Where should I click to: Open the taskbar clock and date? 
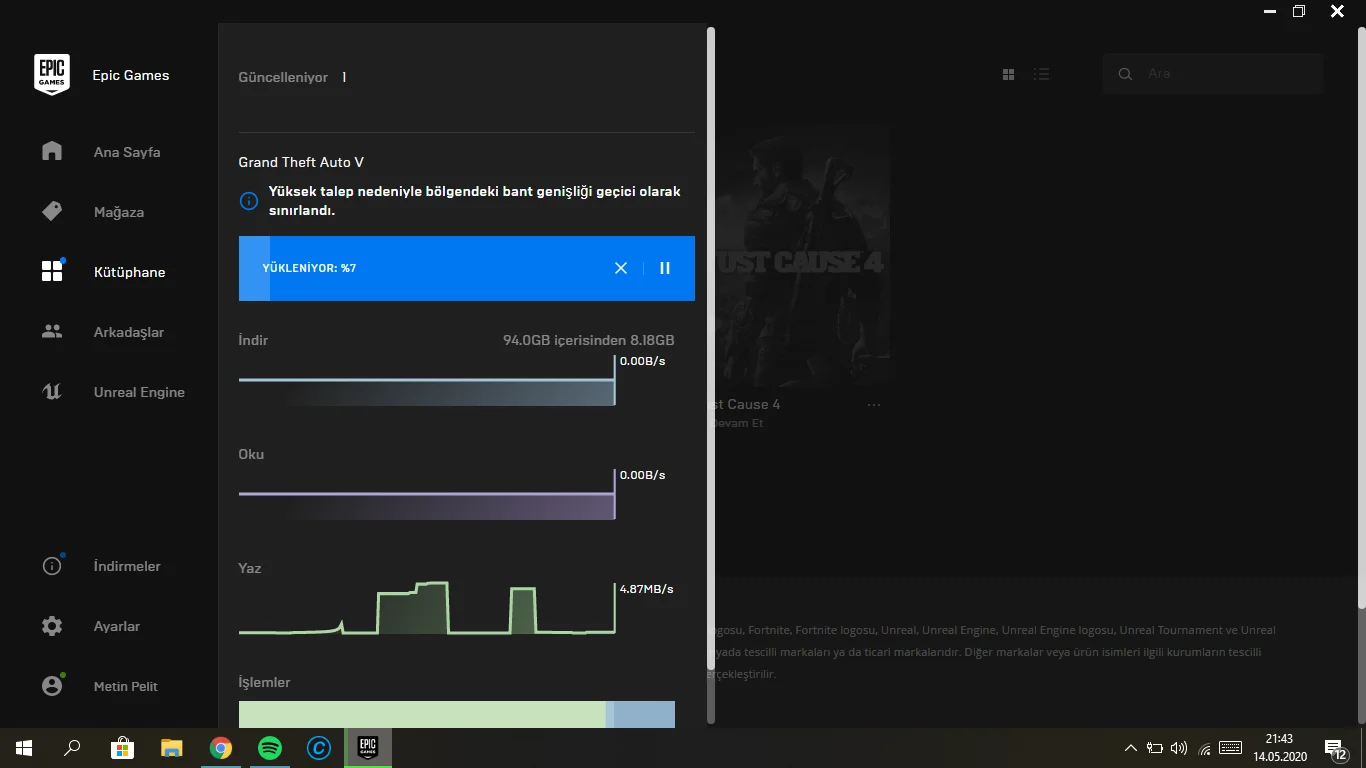pos(1280,748)
